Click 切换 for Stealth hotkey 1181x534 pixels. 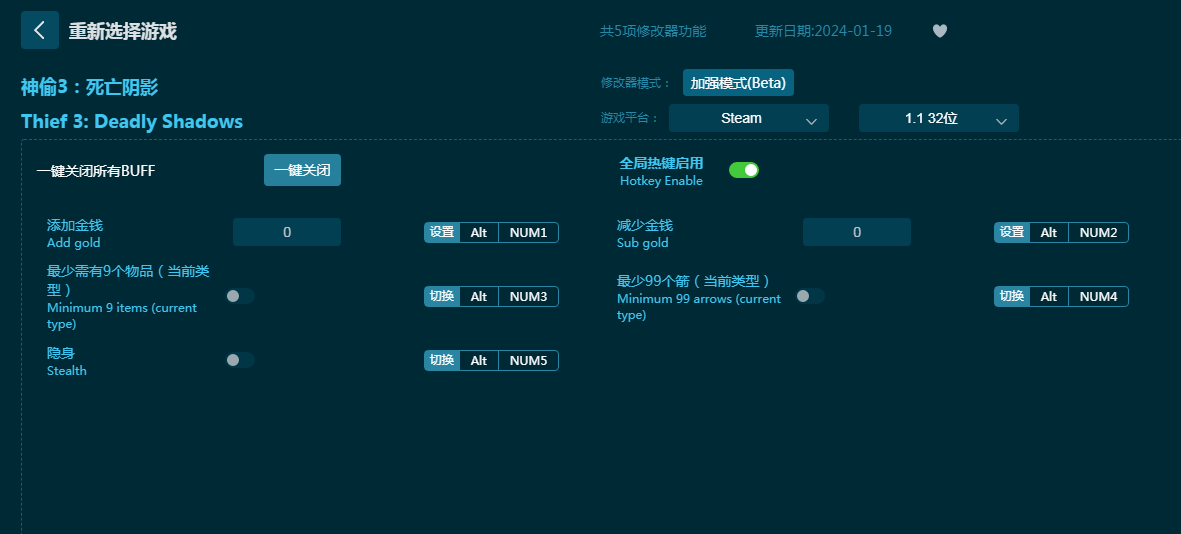pyautogui.click(x=442, y=360)
